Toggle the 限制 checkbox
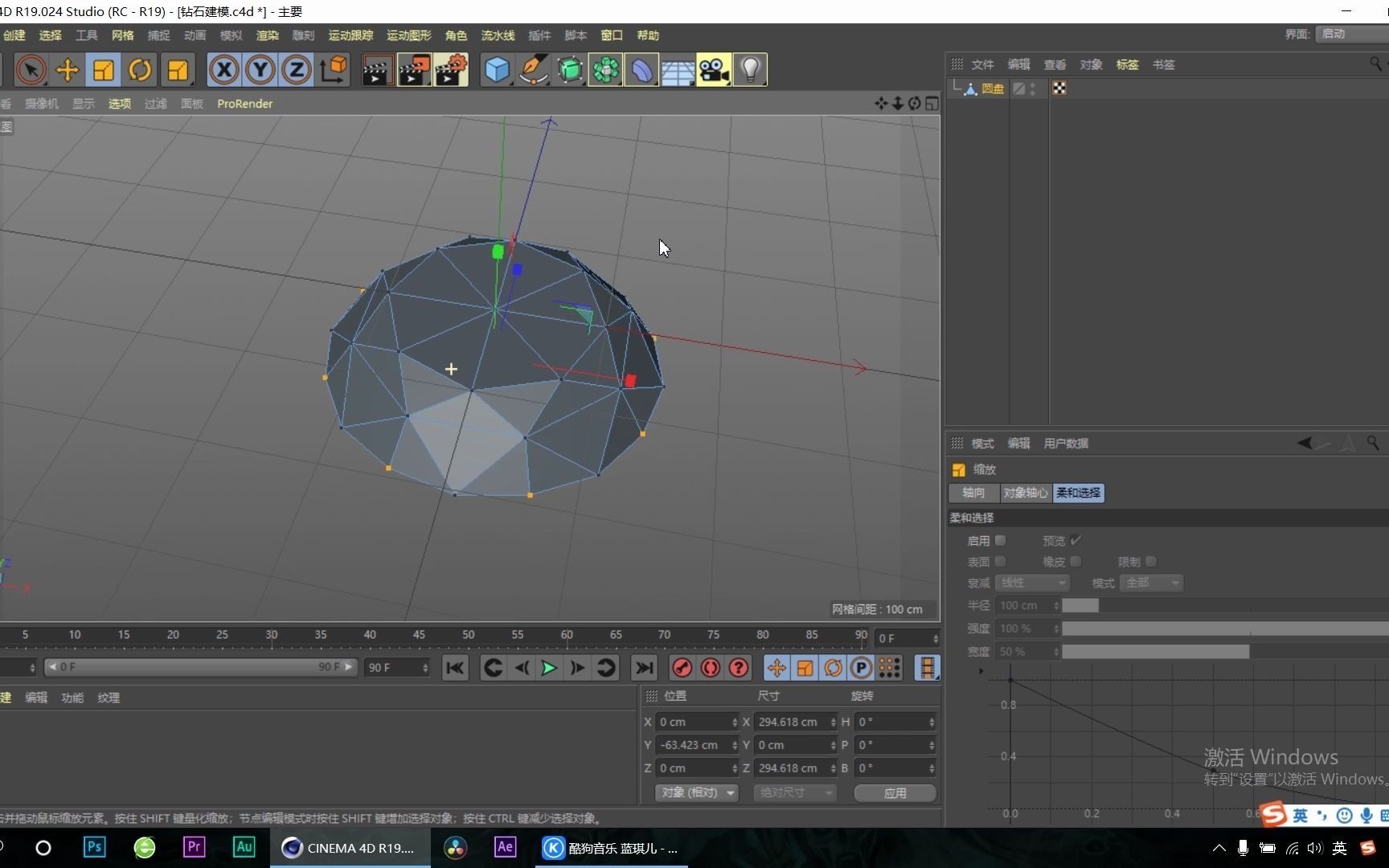1389x868 pixels. pos(1150,561)
